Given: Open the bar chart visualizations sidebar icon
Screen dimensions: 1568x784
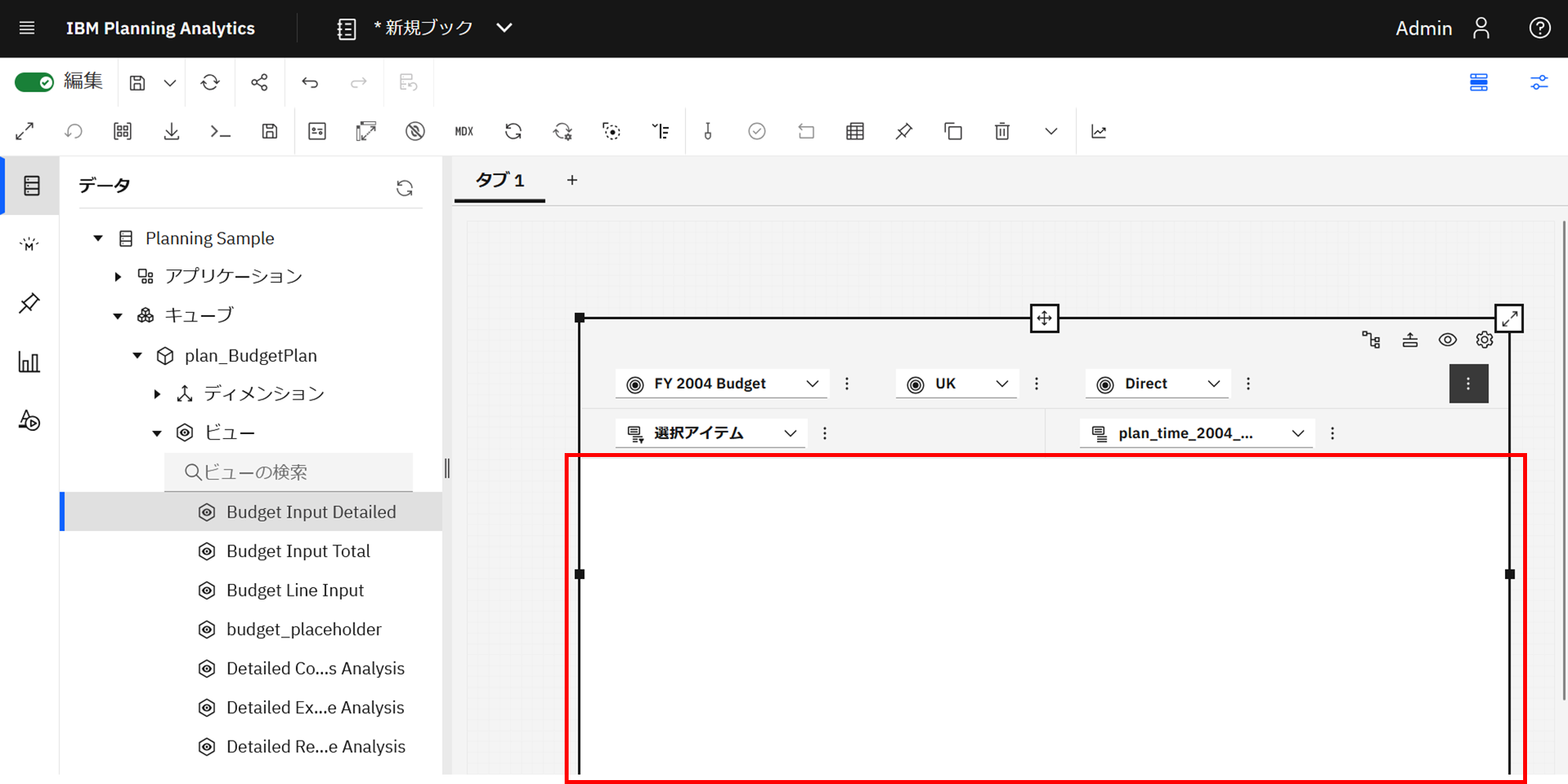Looking at the screenshot, I should click(29, 362).
